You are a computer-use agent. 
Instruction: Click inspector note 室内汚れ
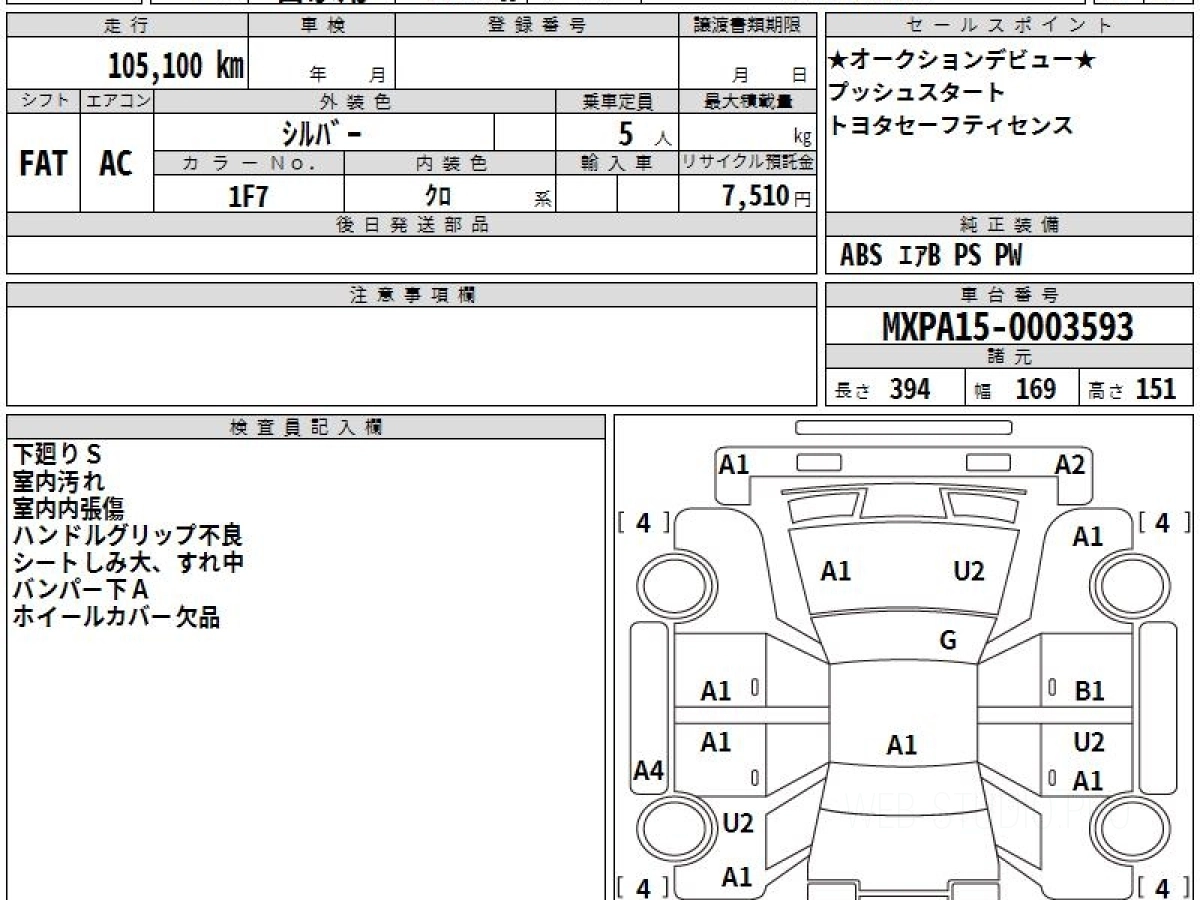coord(59,481)
